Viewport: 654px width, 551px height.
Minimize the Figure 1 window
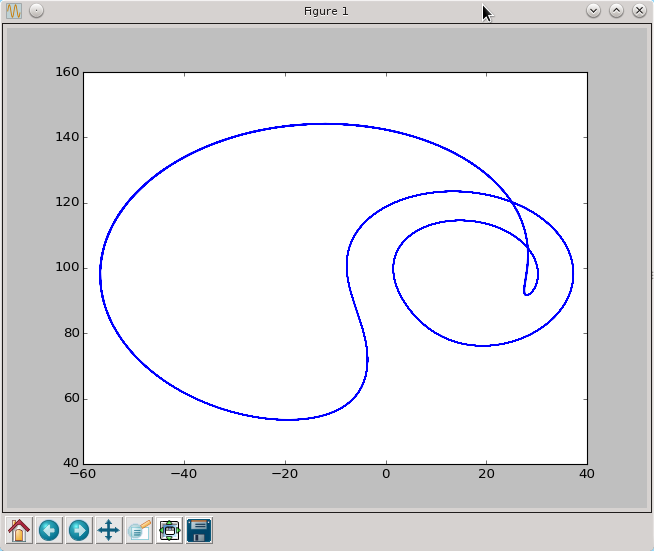tap(593, 11)
